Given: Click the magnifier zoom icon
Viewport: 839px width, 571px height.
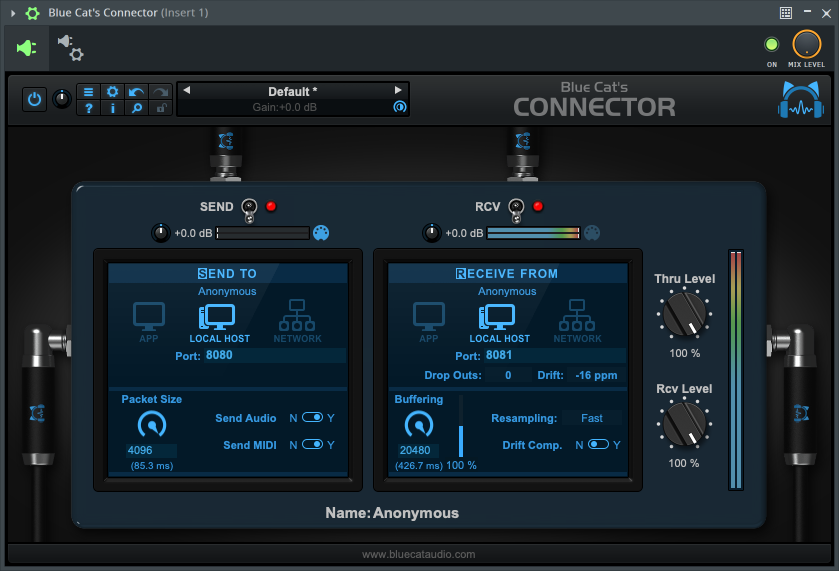Looking at the screenshot, I should [x=136, y=108].
